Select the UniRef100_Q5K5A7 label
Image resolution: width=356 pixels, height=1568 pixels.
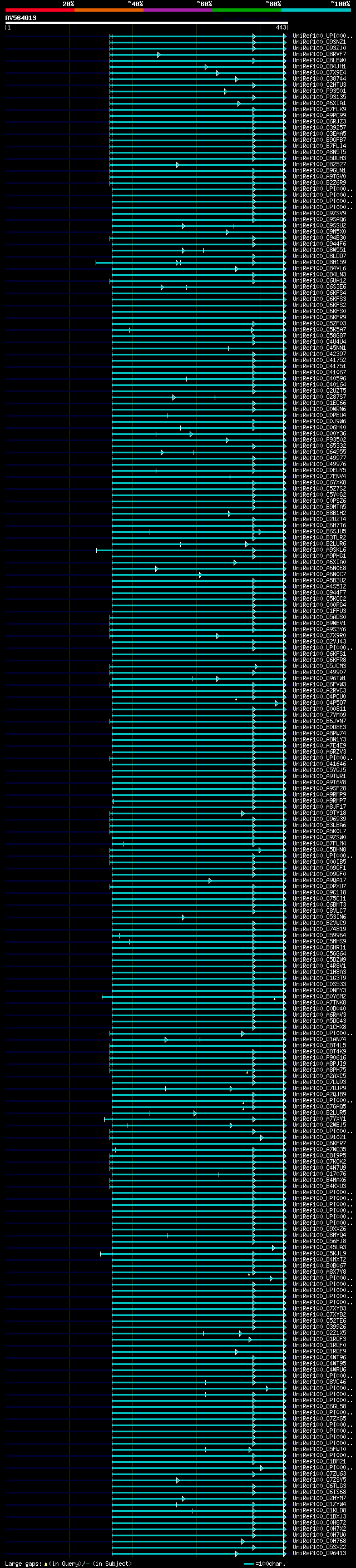pyautogui.click(x=319, y=329)
